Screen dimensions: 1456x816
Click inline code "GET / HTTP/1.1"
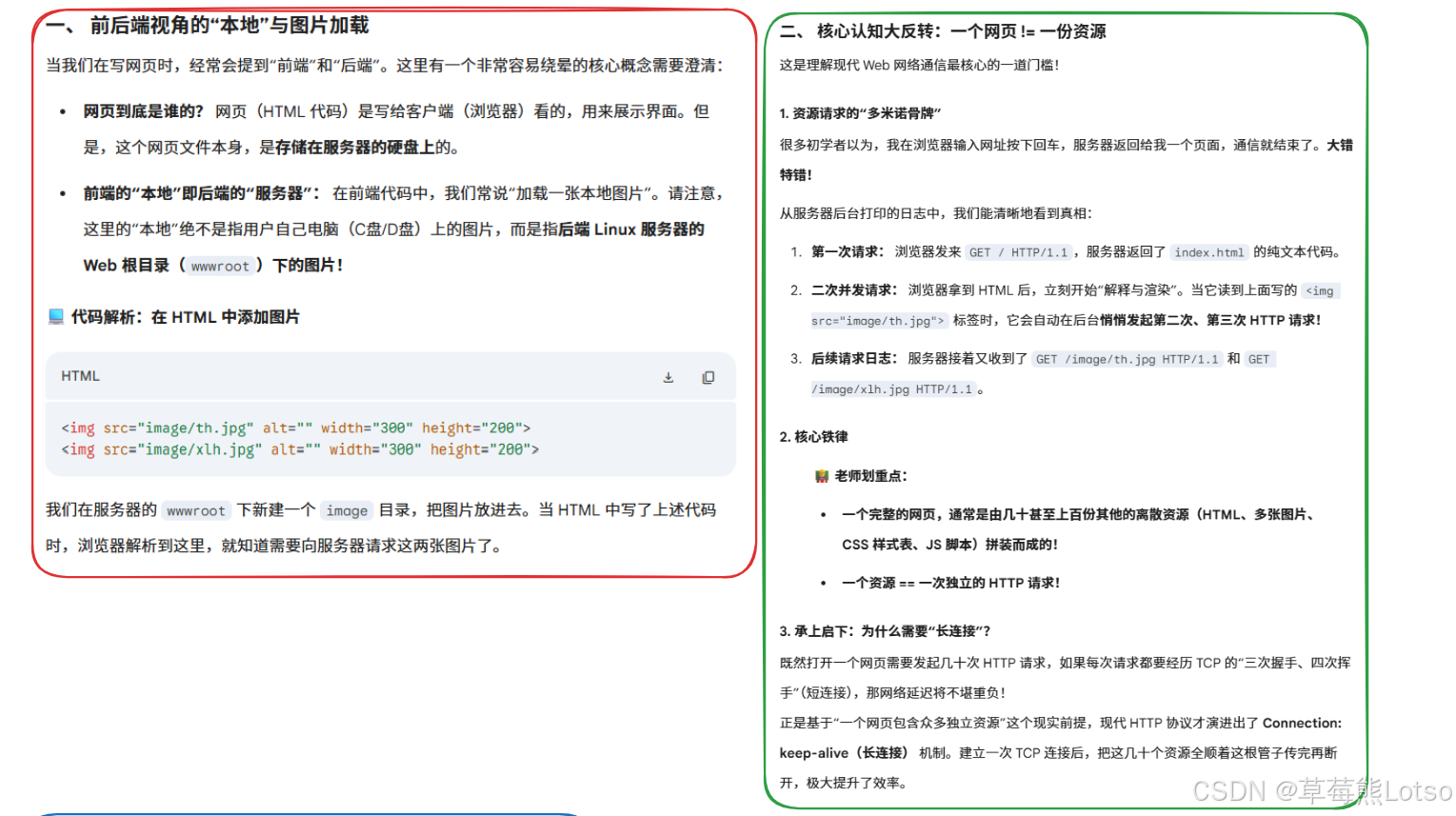coord(1018,252)
